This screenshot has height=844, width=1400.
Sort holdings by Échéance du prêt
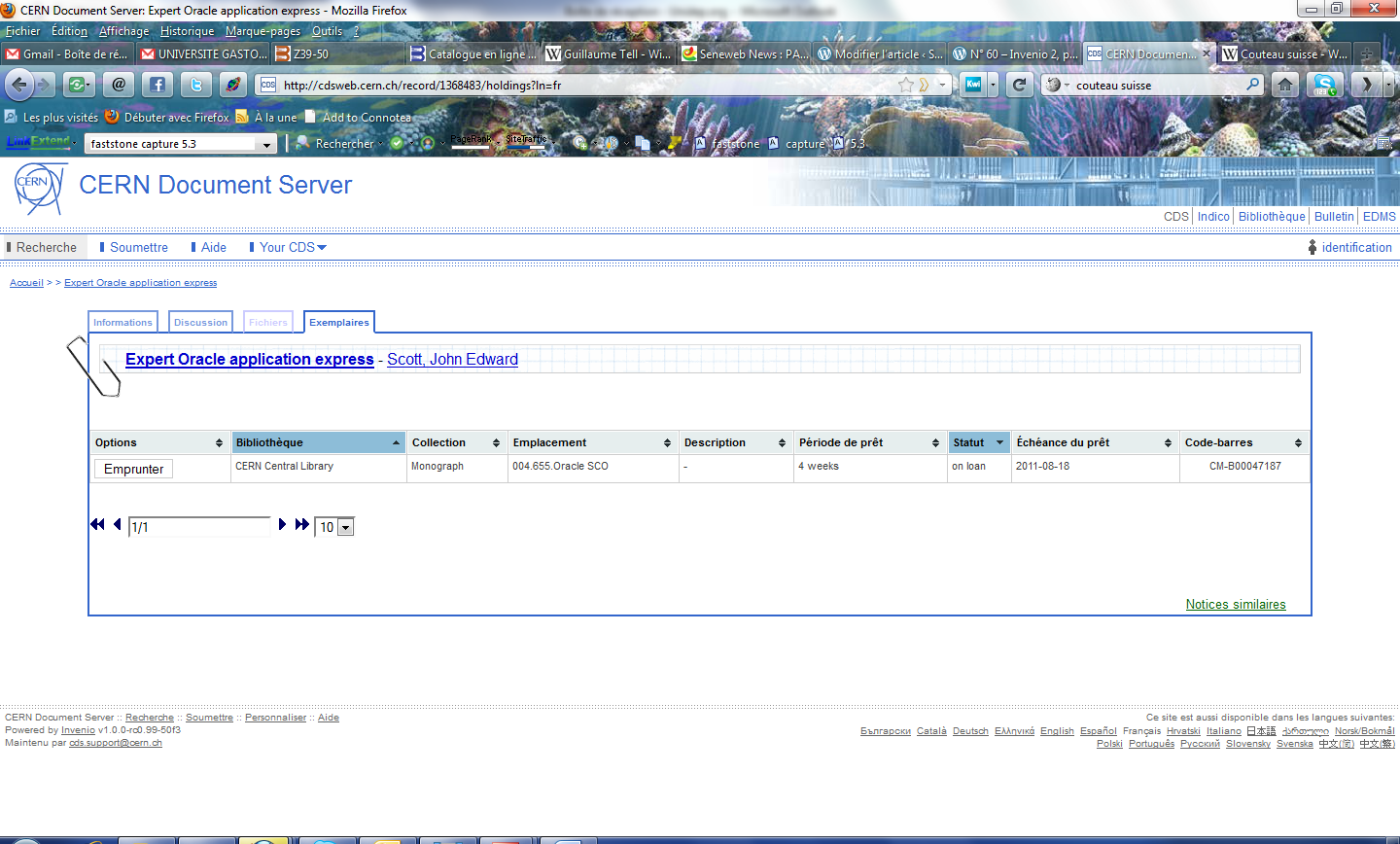point(1093,442)
